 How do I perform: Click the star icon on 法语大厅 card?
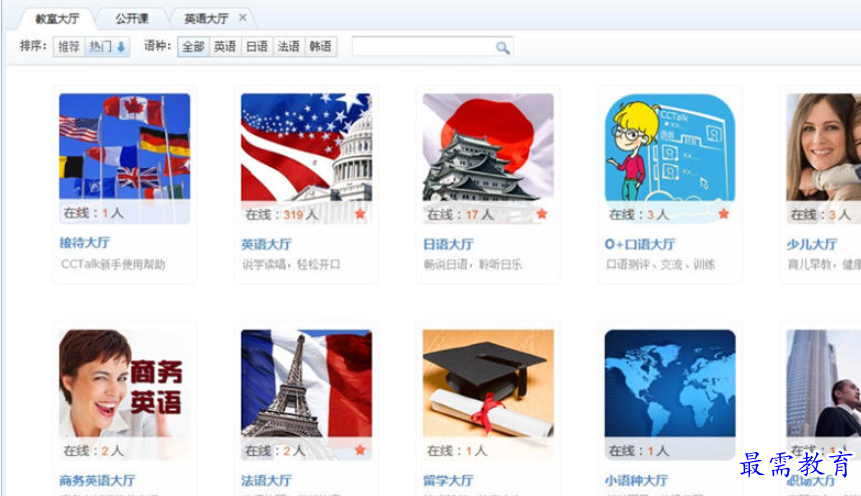pyautogui.click(x=360, y=450)
